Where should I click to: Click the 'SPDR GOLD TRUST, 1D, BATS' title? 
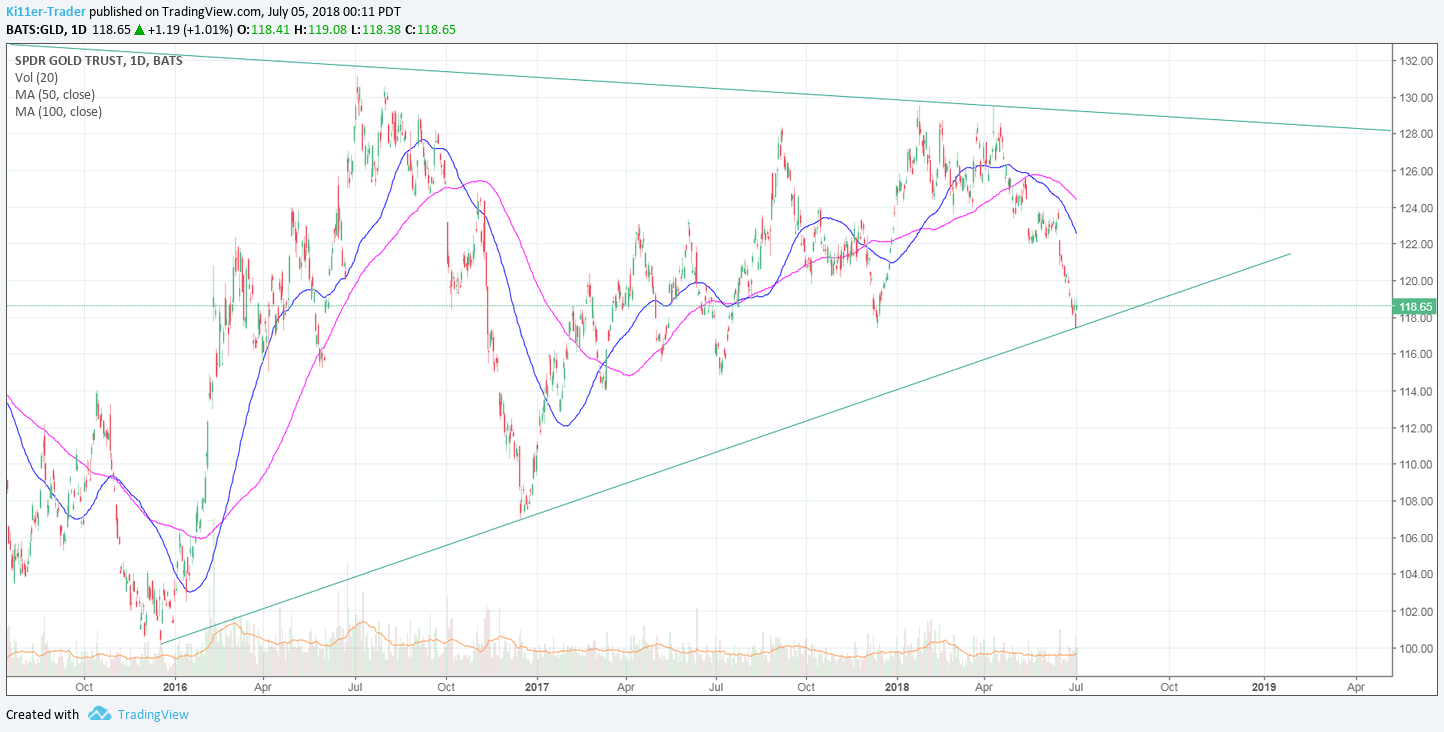[x=99, y=60]
